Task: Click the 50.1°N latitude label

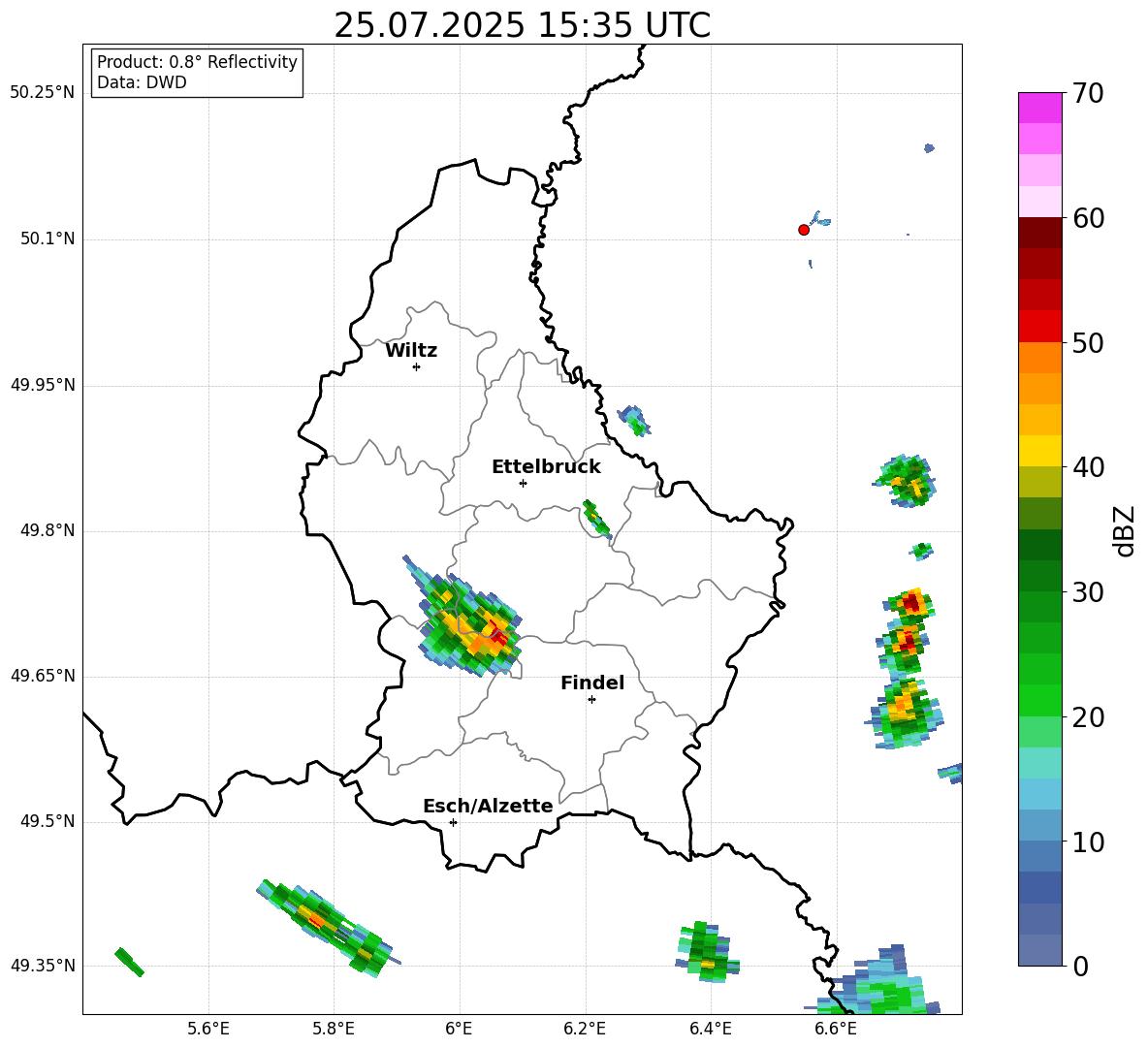Action: pos(48,239)
